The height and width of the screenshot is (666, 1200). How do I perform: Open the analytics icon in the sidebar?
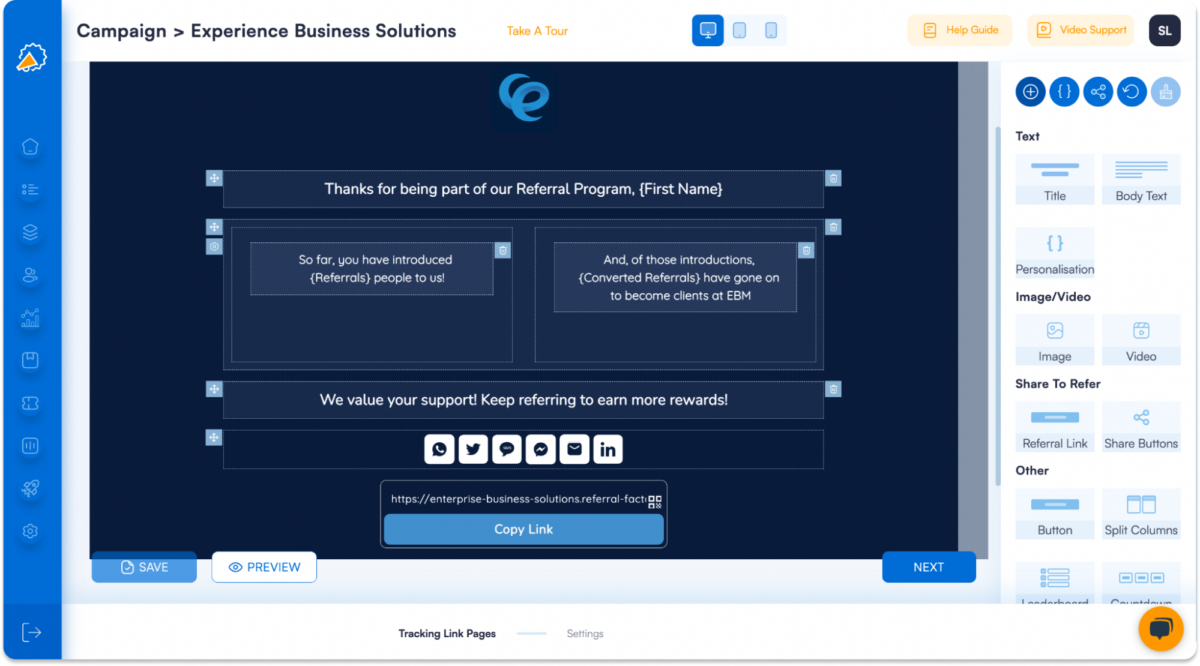tap(30, 320)
